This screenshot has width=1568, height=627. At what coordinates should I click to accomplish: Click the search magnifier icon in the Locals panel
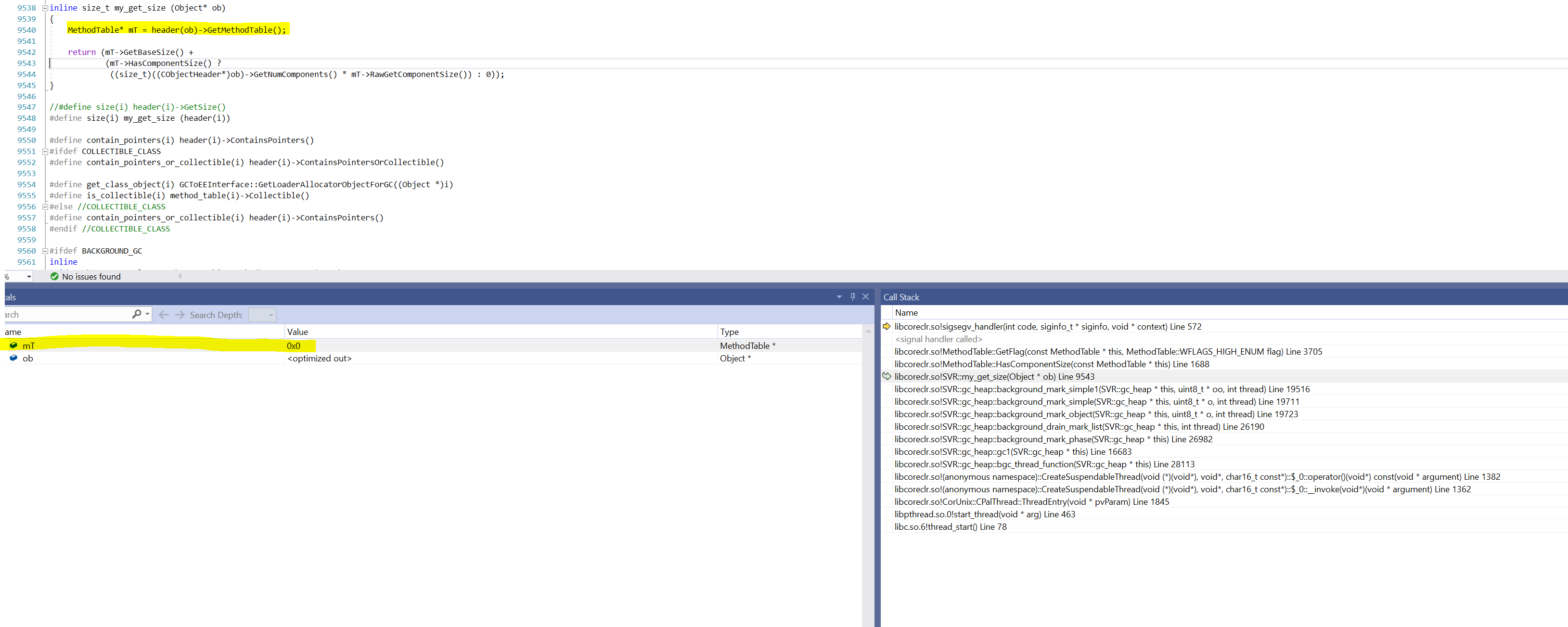[137, 314]
